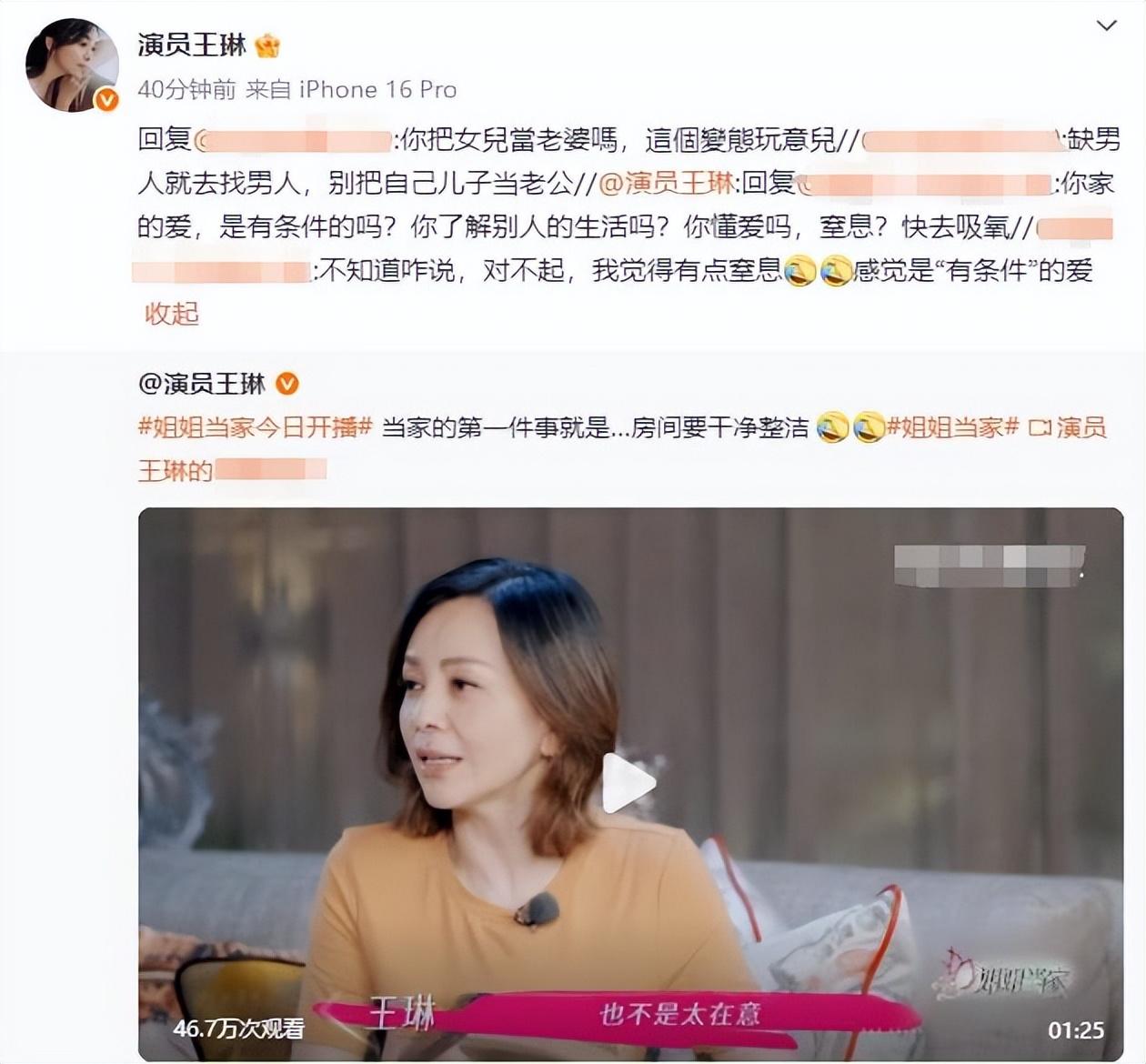The width and height of the screenshot is (1146, 1064).
Task: Play the video with center play button
Action: tap(628, 783)
